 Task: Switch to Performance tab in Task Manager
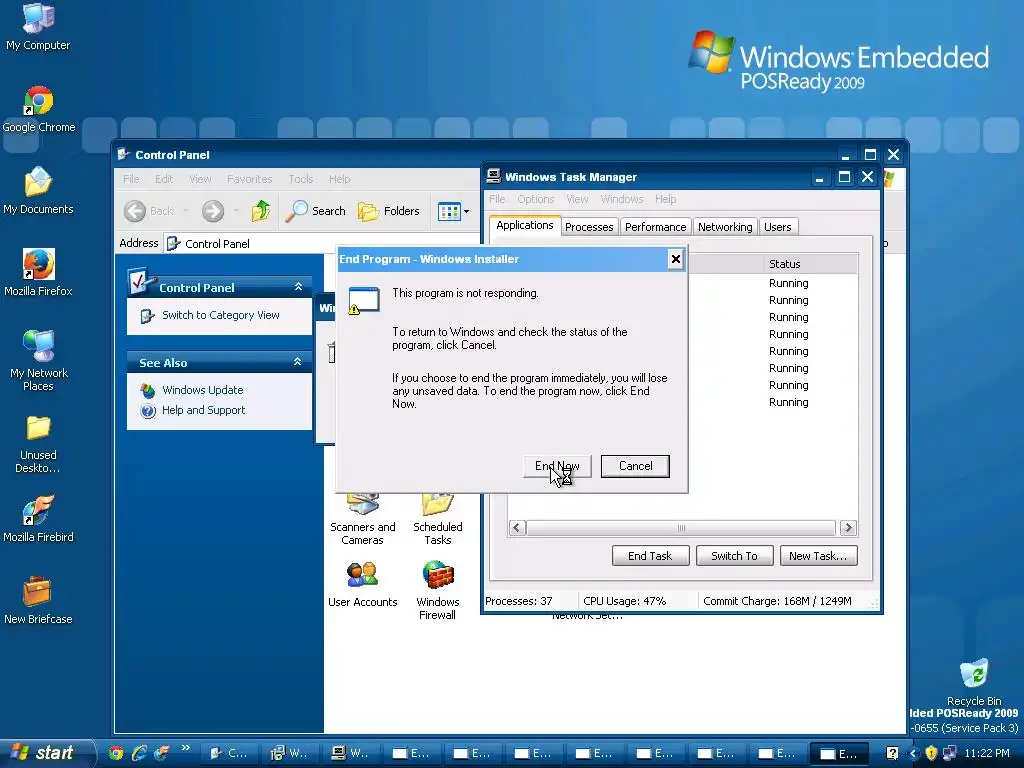pos(655,227)
